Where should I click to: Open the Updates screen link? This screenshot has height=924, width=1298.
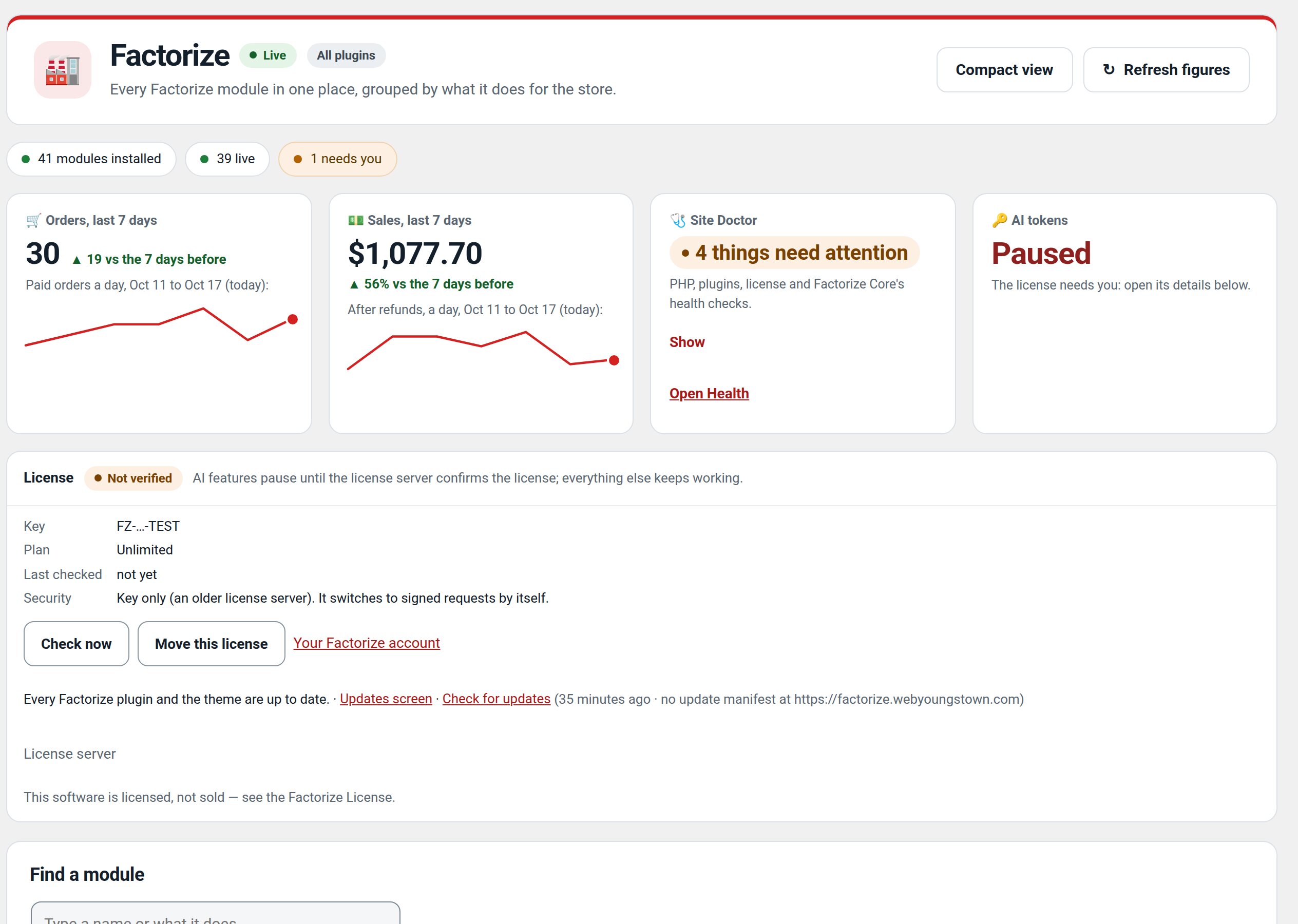[x=386, y=699]
